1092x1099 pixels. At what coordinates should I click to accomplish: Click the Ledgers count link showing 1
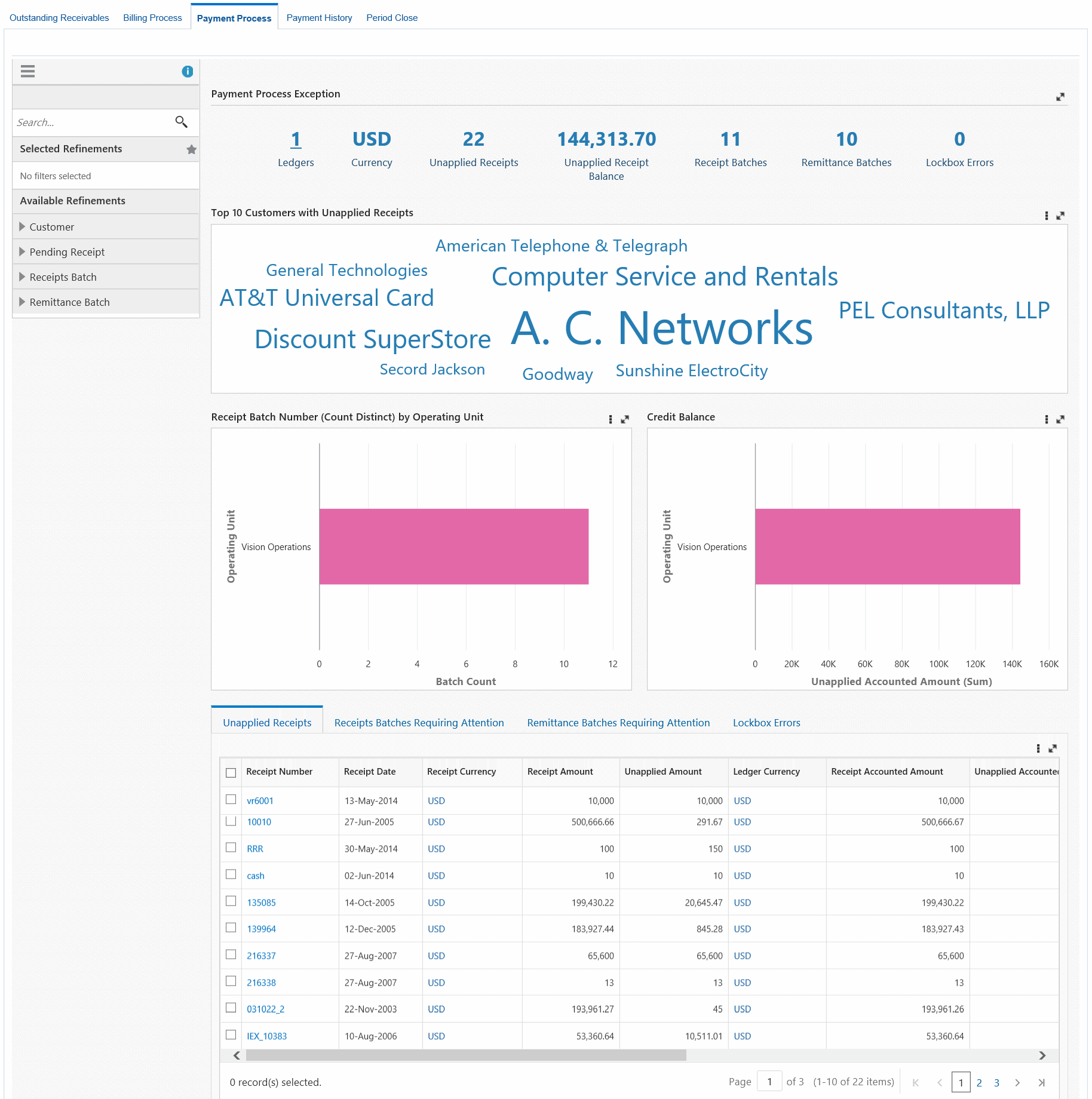click(x=296, y=139)
